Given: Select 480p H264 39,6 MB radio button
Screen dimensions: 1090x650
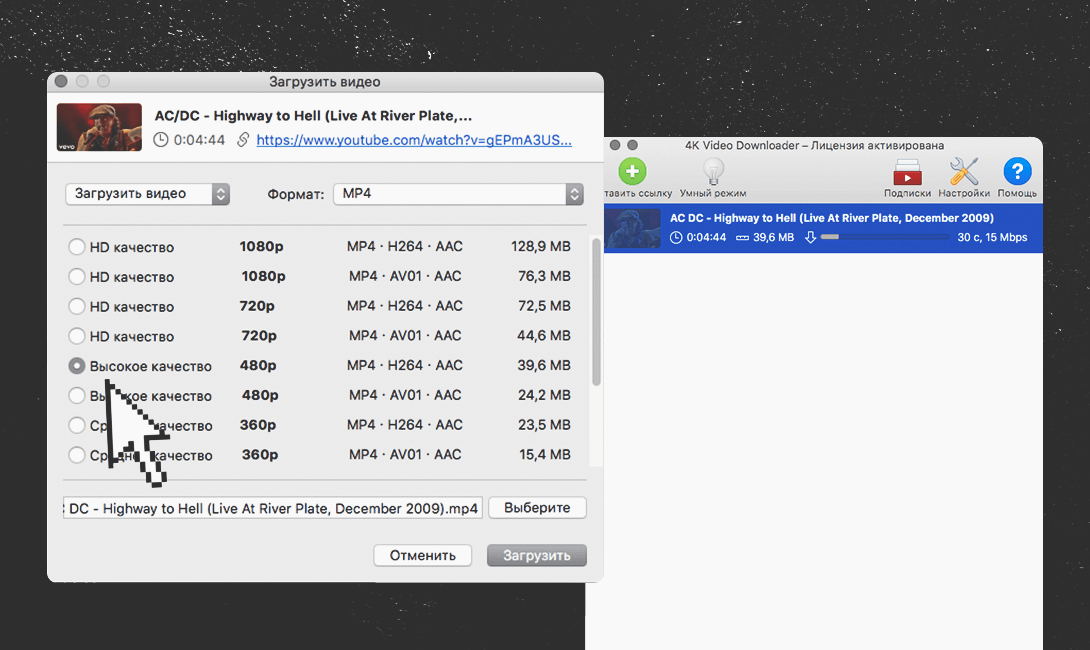Looking at the screenshot, I should (76, 366).
